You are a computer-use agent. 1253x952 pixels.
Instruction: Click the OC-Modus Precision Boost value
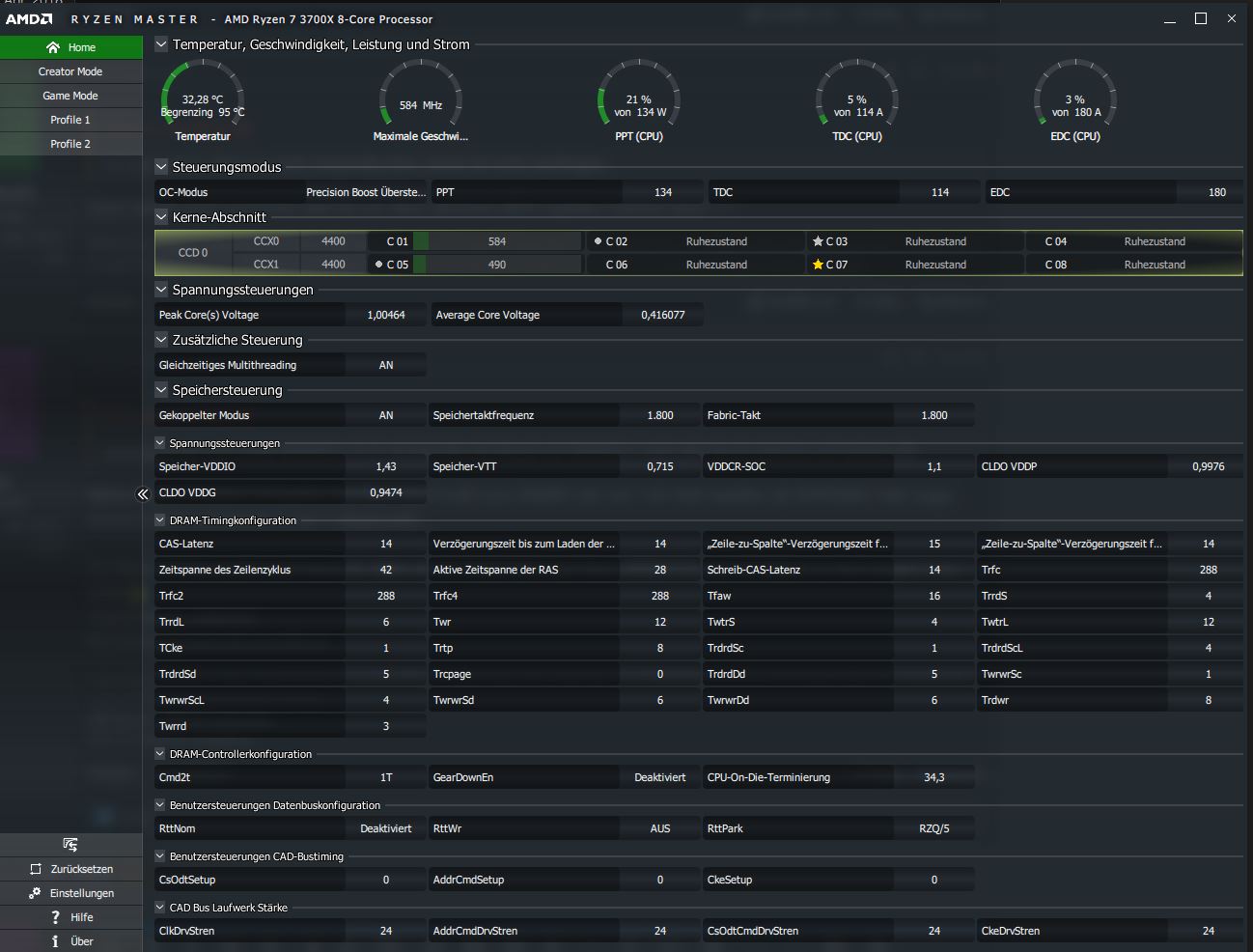tap(365, 192)
